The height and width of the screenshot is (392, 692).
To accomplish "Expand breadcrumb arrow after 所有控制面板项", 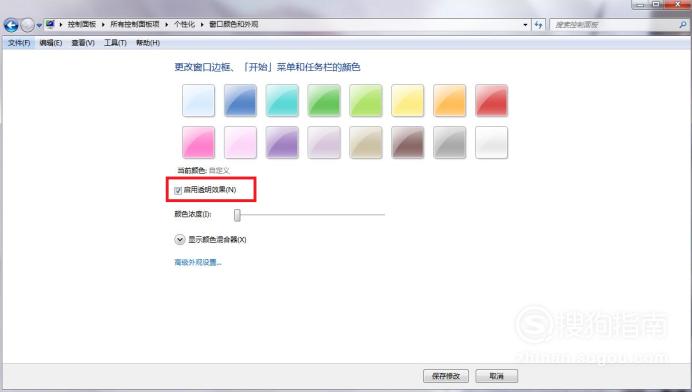I will point(167,24).
